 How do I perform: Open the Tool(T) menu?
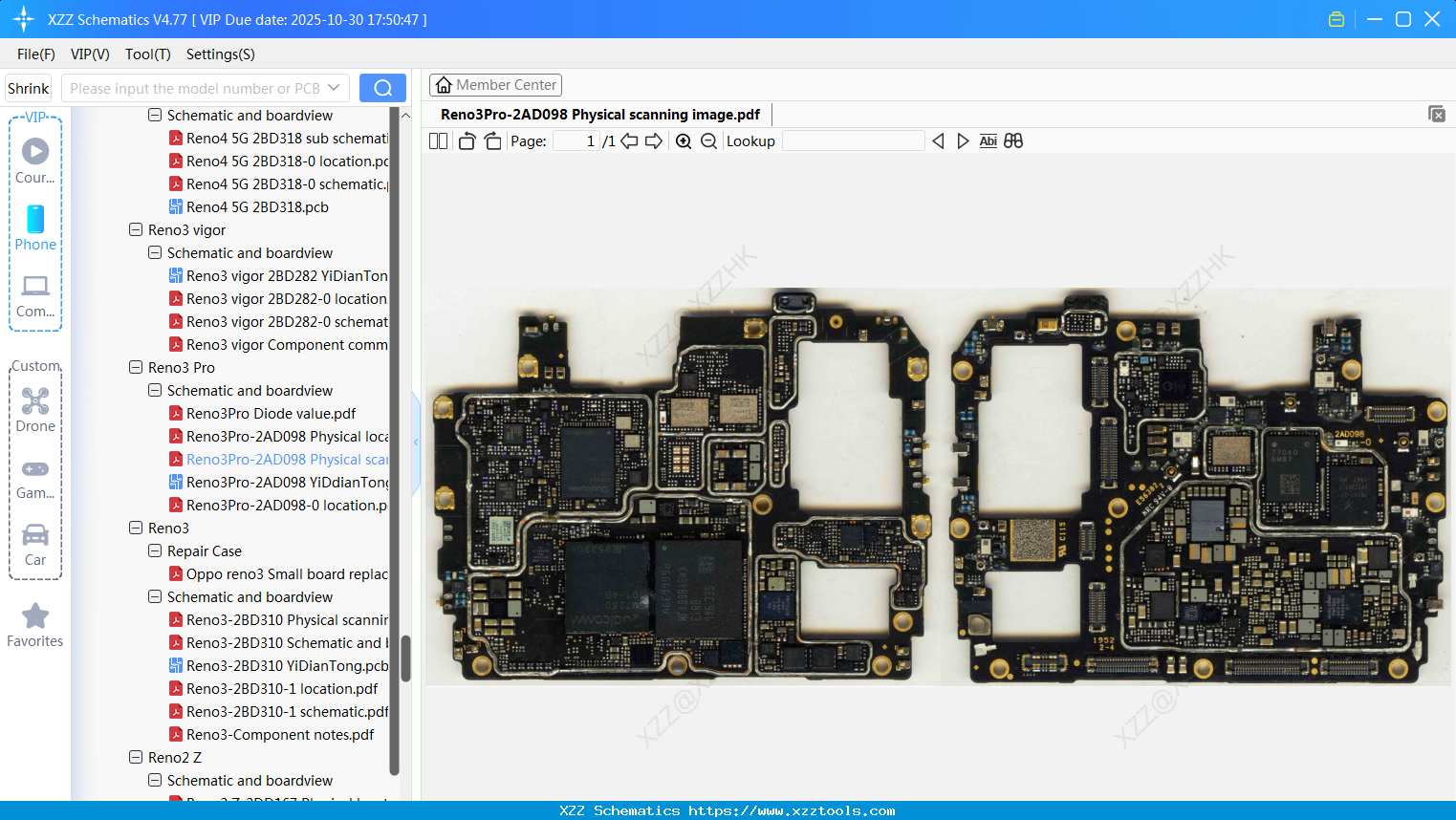[x=147, y=54]
